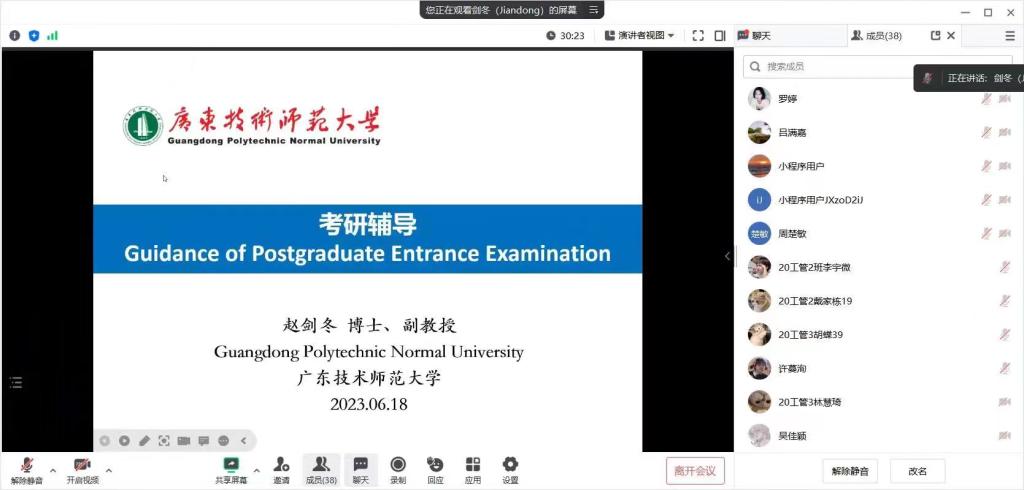This screenshot has width=1024, height=490.
Task: Open the blue security shield icon
Action: coord(34,35)
